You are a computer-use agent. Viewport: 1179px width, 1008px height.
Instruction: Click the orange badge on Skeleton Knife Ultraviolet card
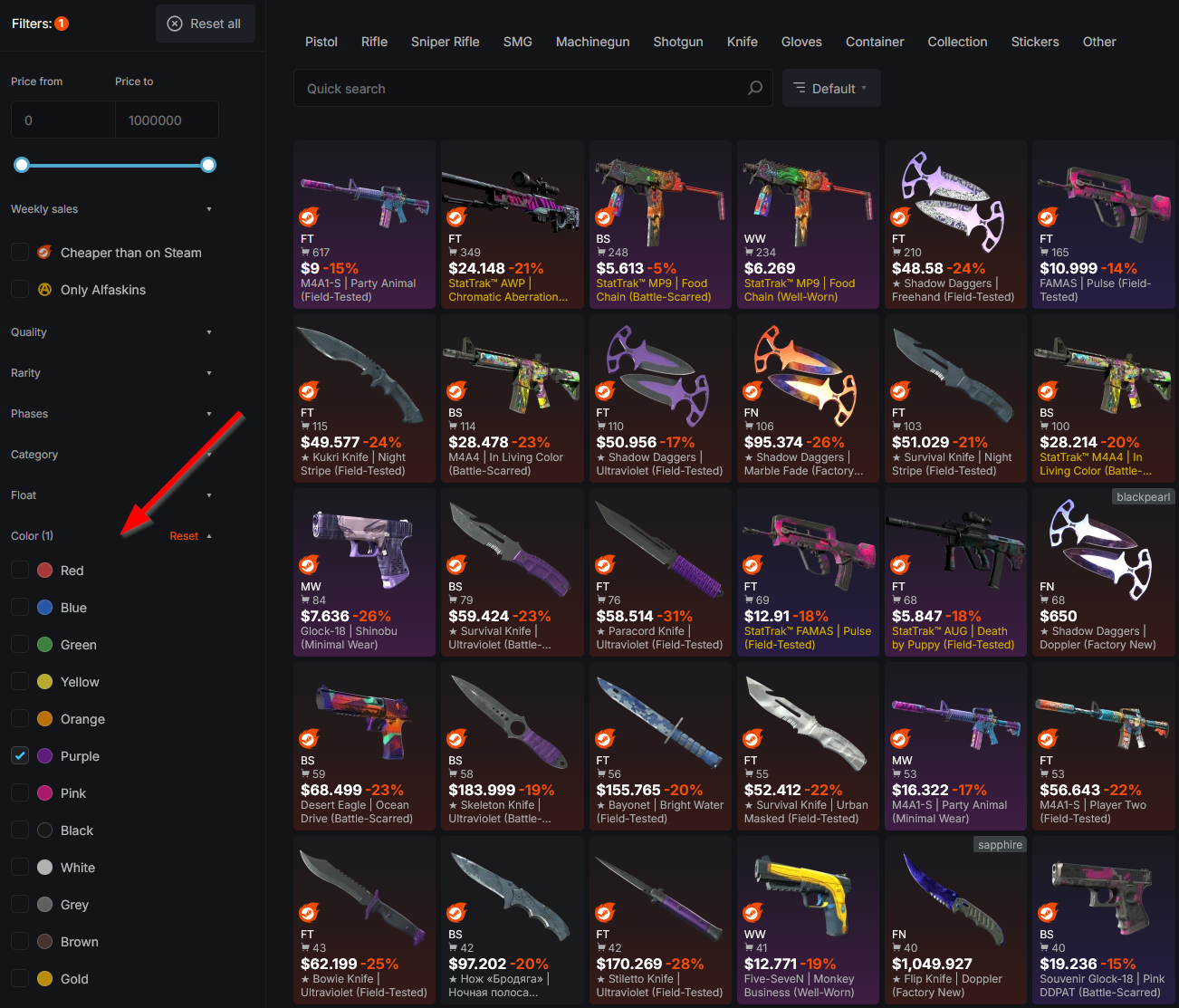click(457, 739)
